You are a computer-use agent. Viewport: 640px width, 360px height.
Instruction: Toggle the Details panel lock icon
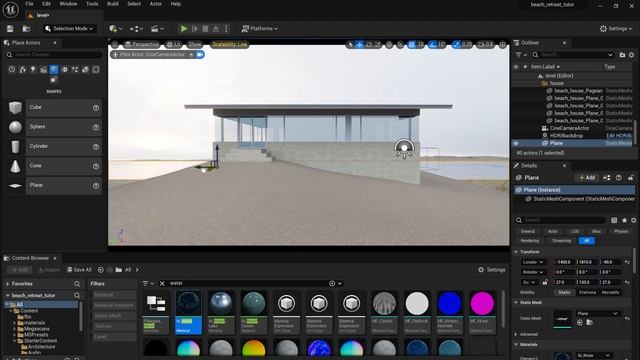point(631,178)
